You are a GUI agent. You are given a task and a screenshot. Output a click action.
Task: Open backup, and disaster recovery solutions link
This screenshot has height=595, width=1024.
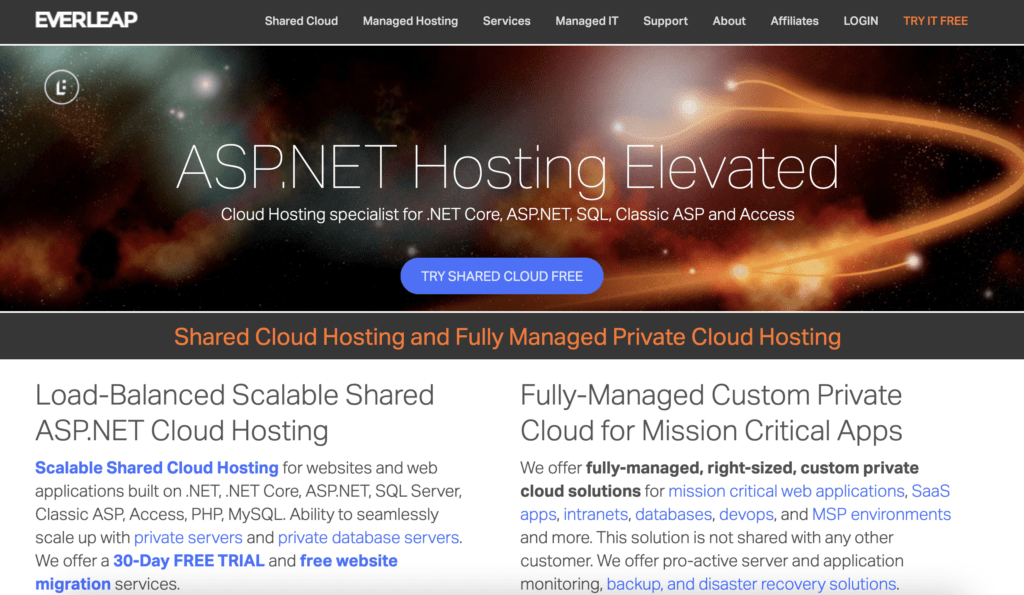[751, 584]
